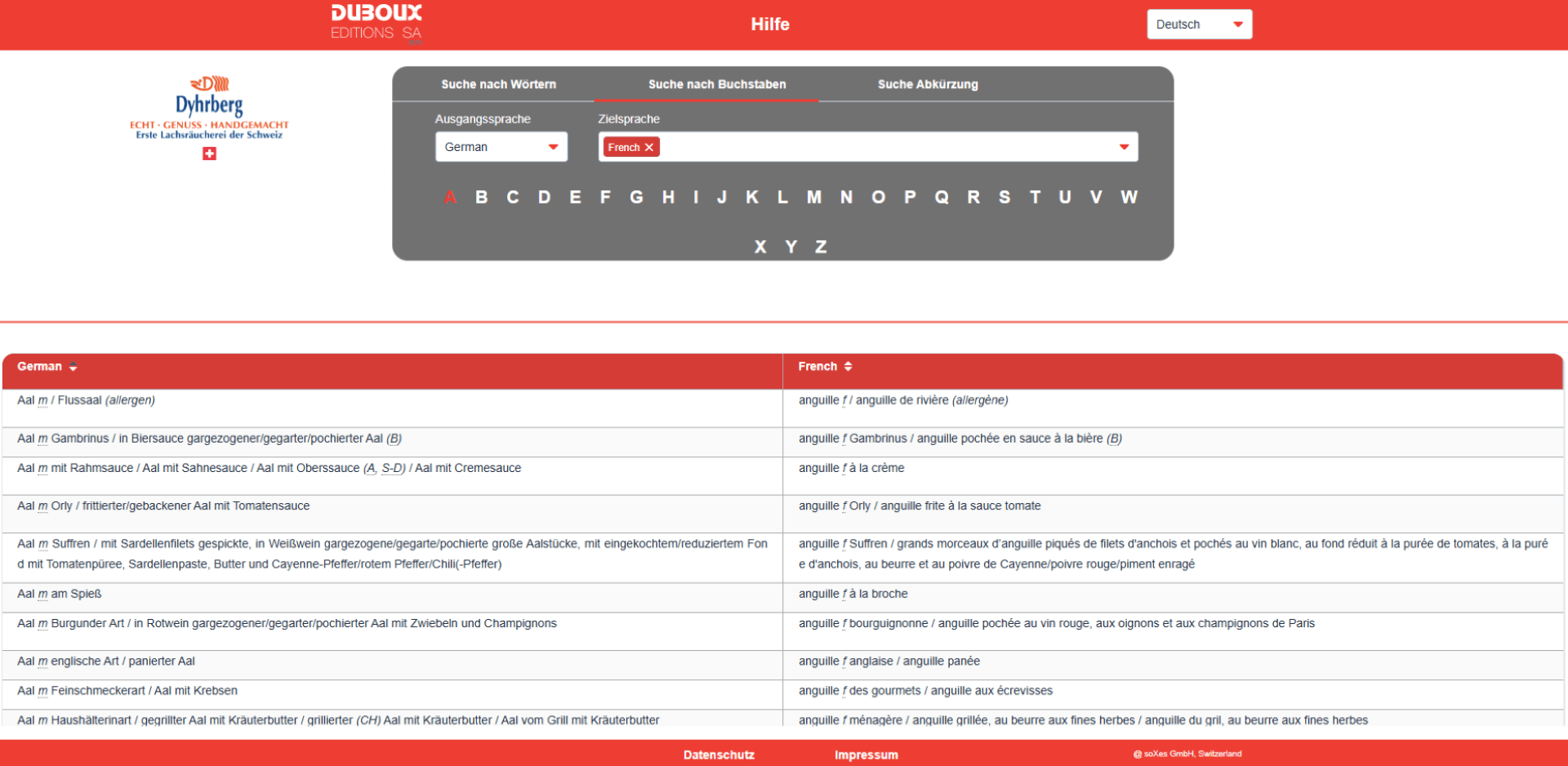Show entries starting with letter M
Screen dimensions: 1568x766
click(x=813, y=197)
